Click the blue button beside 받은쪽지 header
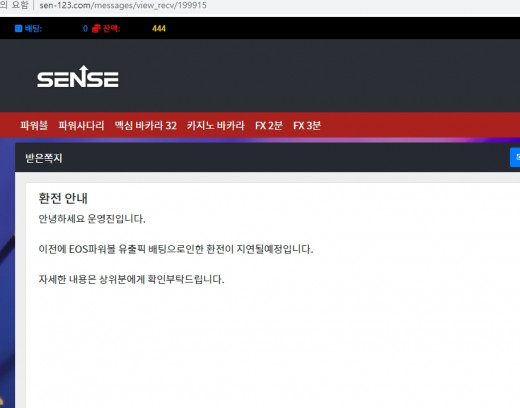The width and height of the screenshot is (520, 408). 515,157
